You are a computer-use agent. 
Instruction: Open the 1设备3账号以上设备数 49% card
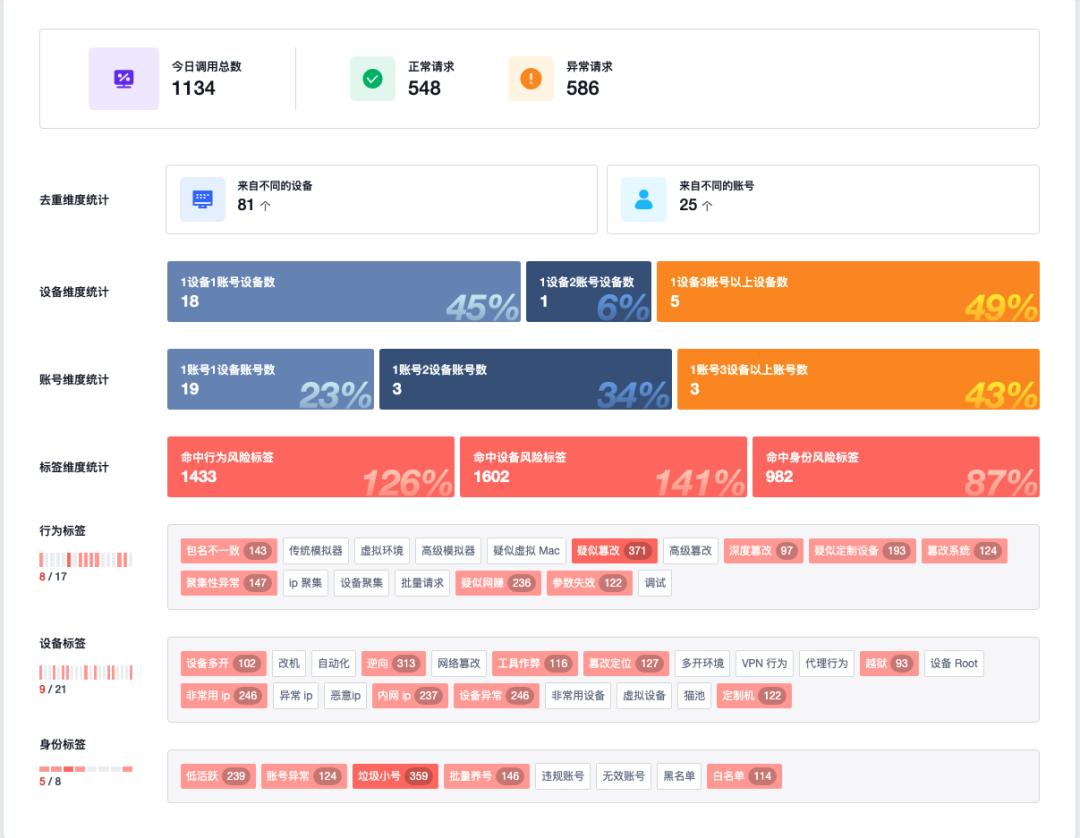848,291
